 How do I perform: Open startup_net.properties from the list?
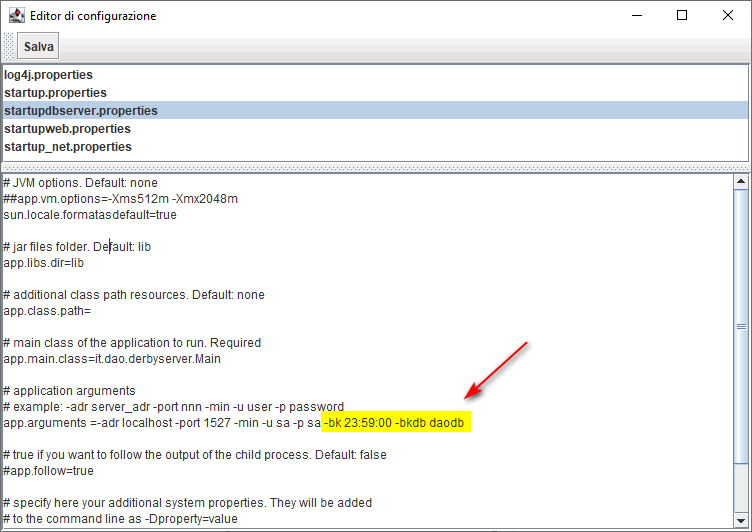[x=68, y=147]
